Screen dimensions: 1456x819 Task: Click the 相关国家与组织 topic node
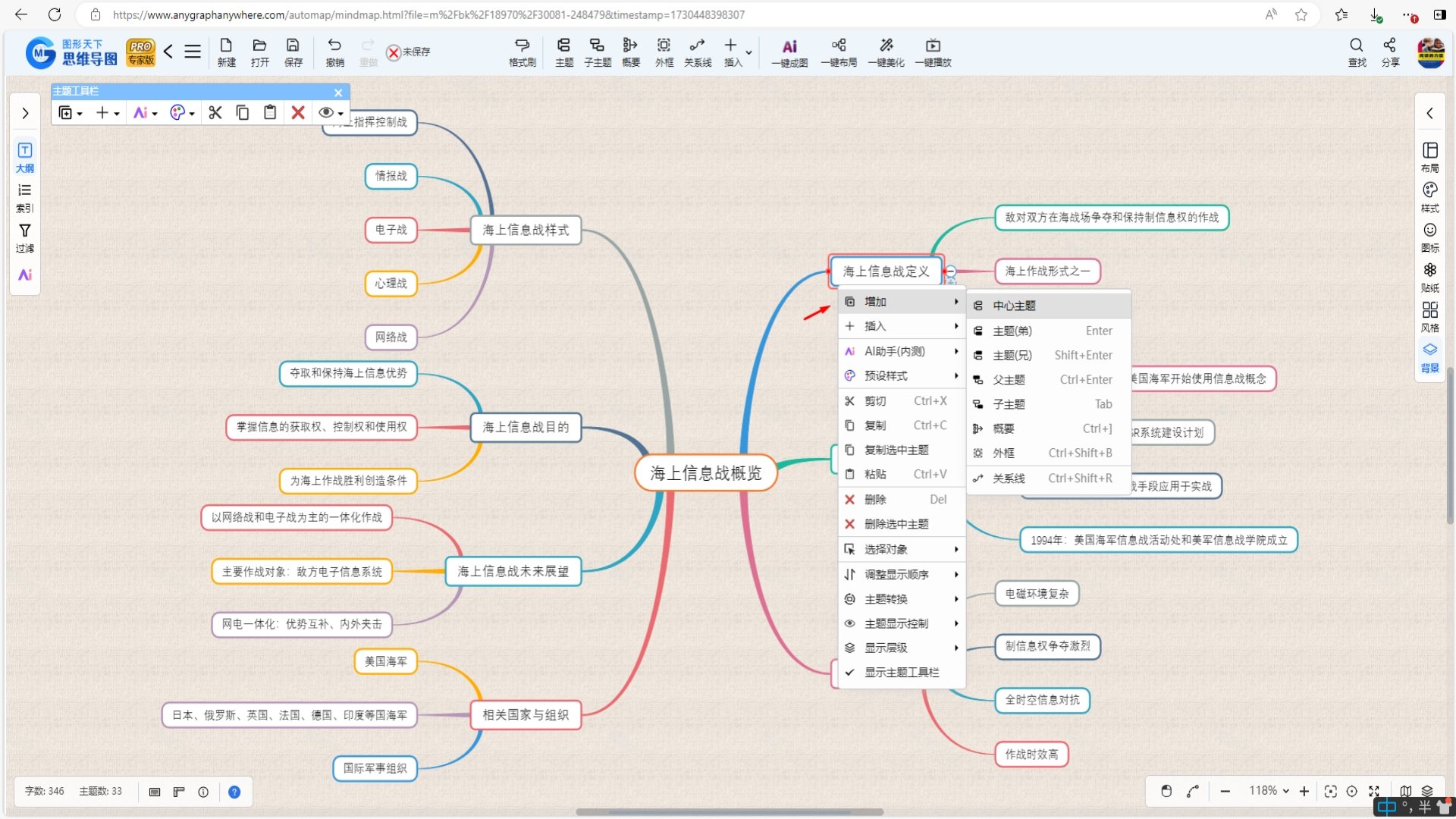526,714
